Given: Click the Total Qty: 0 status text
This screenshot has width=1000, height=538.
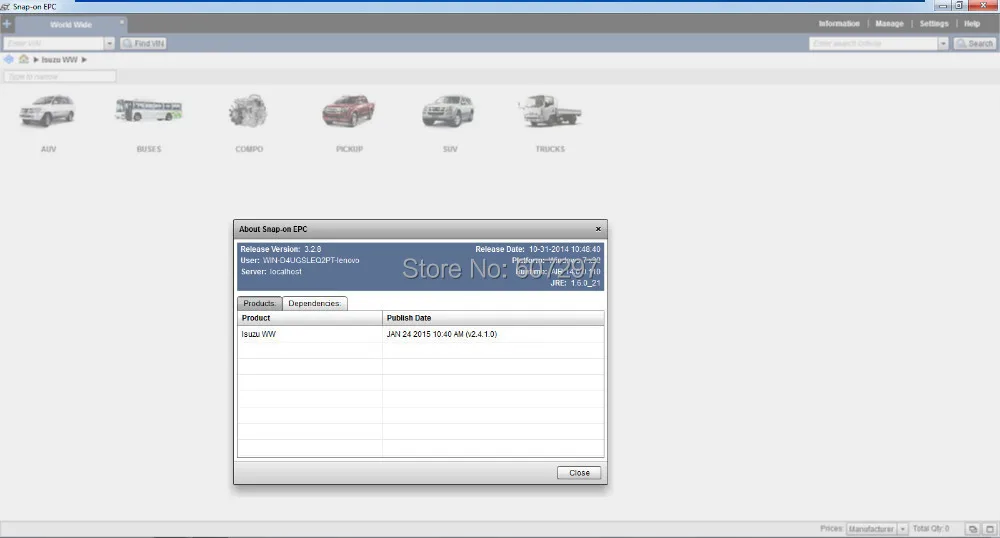Looking at the screenshot, I should [x=930, y=528].
